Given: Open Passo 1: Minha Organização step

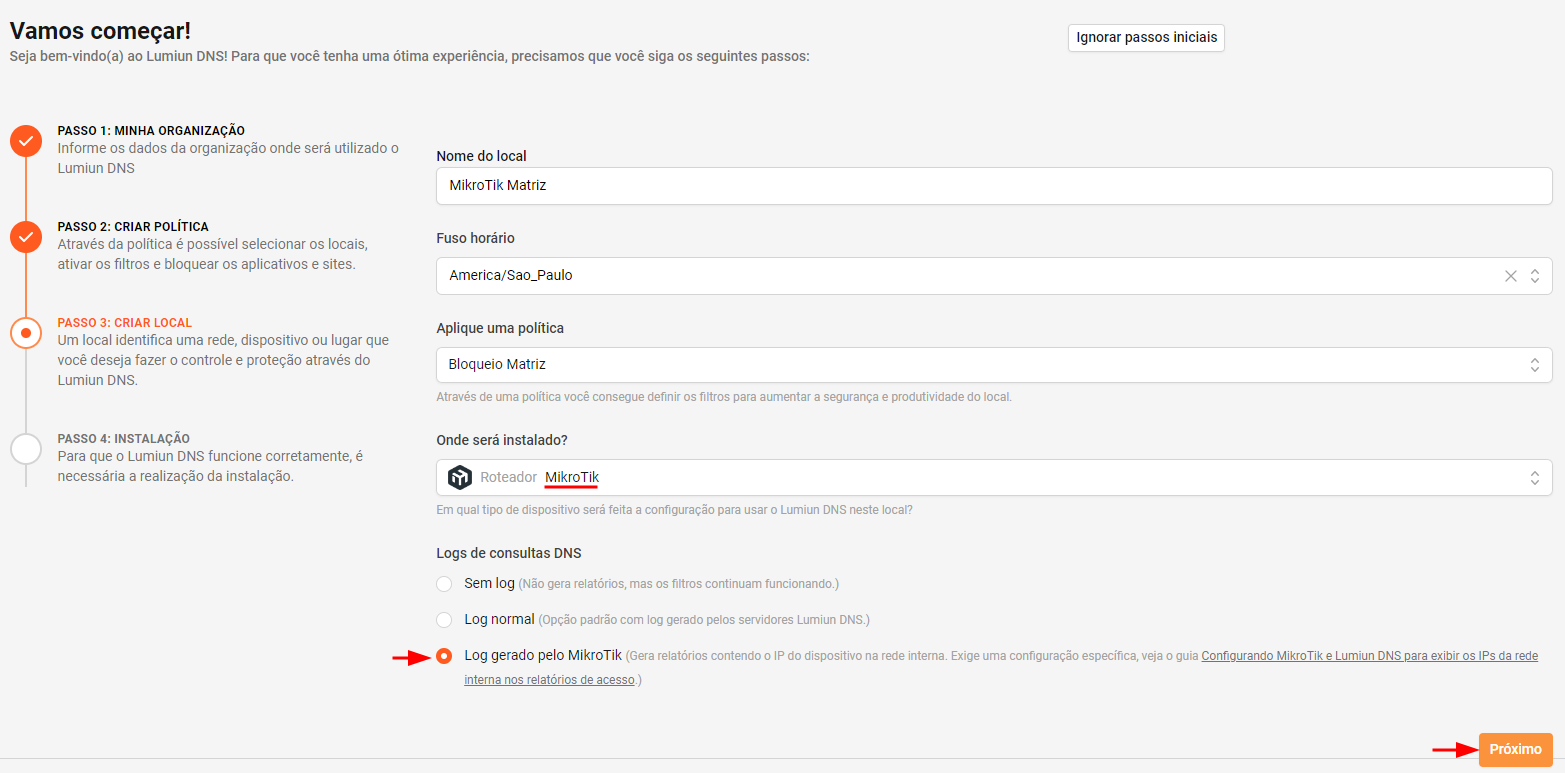Looking at the screenshot, I should pyautogui.click(x=151, y=131).
